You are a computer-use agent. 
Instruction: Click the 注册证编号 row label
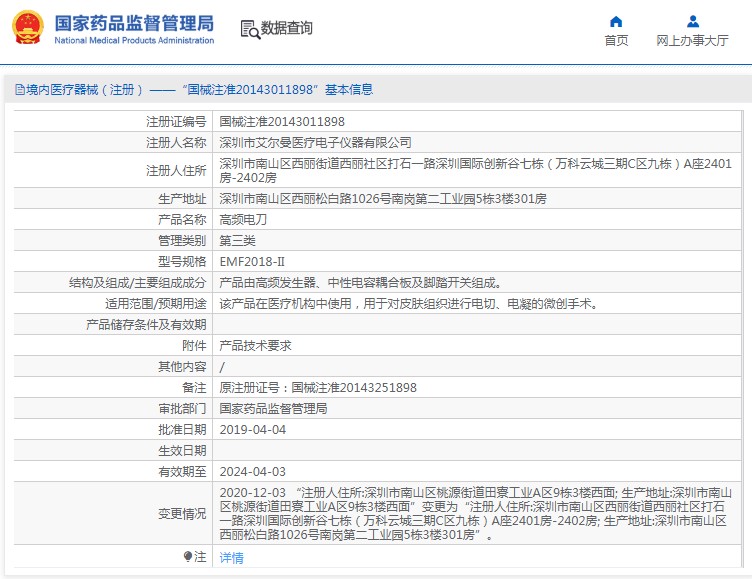coord(176,122)
